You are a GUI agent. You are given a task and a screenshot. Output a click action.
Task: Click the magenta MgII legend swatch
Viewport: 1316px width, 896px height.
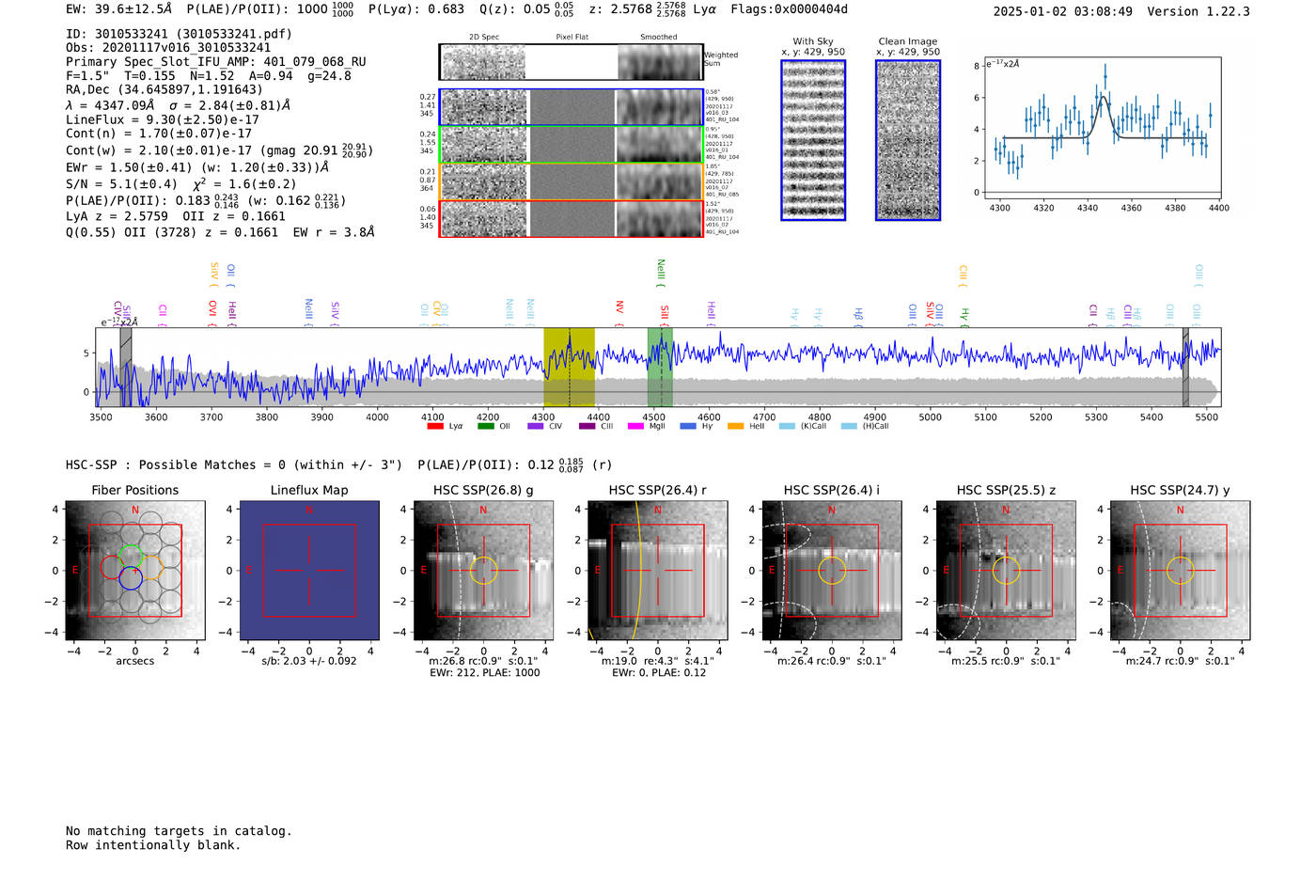pyautogui.click(x=636, y=427)
